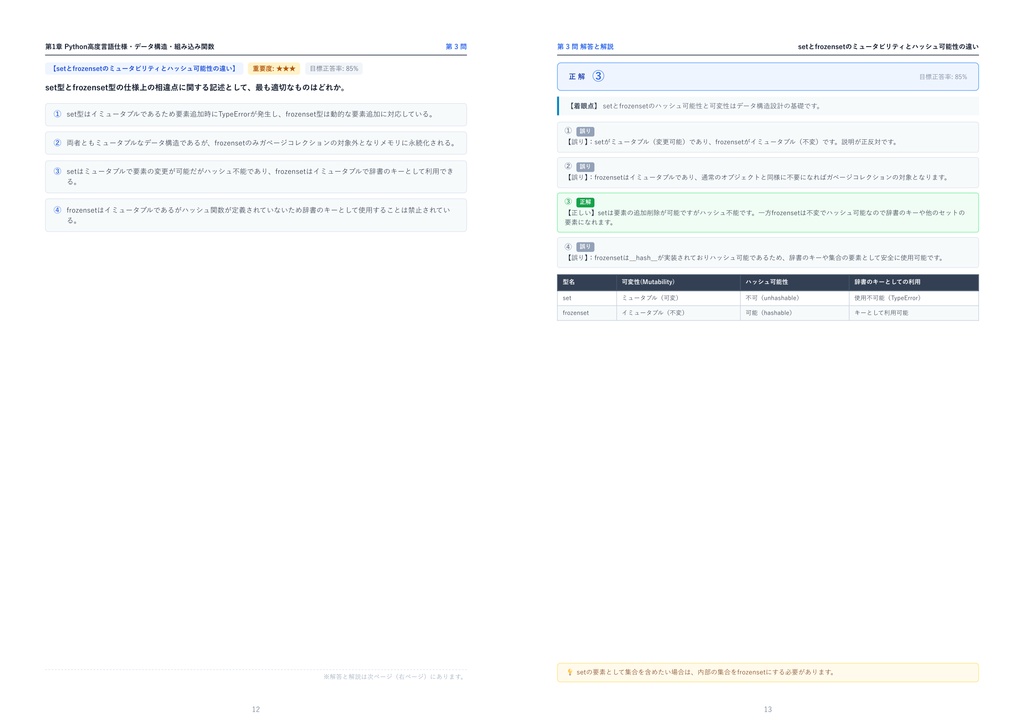Click the frozenset cell in the 型名 column

[586, 313]
